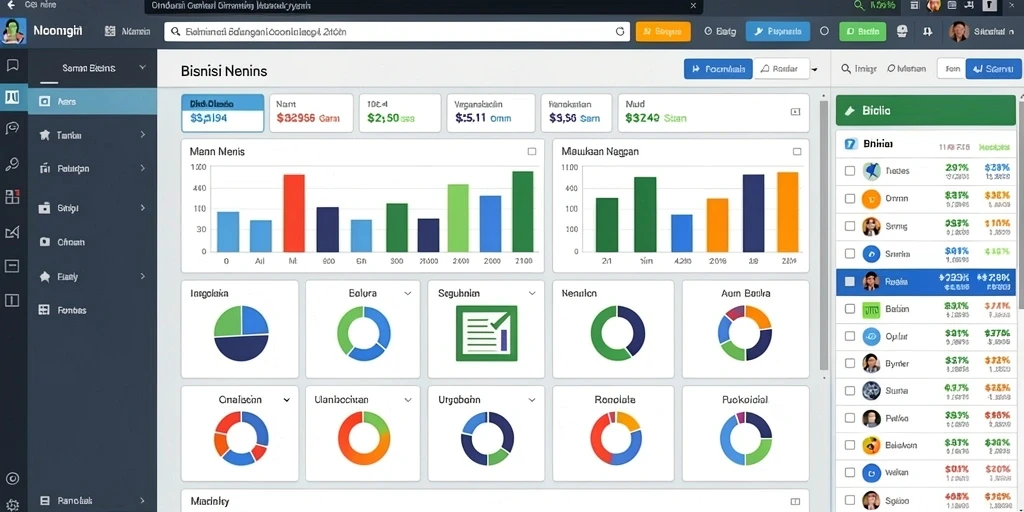Image resolution: width=1024 pixels, height=512 pixels.
Task: Click the green spreadsheet checklist icon in Segubnin card
Action: 486,333
